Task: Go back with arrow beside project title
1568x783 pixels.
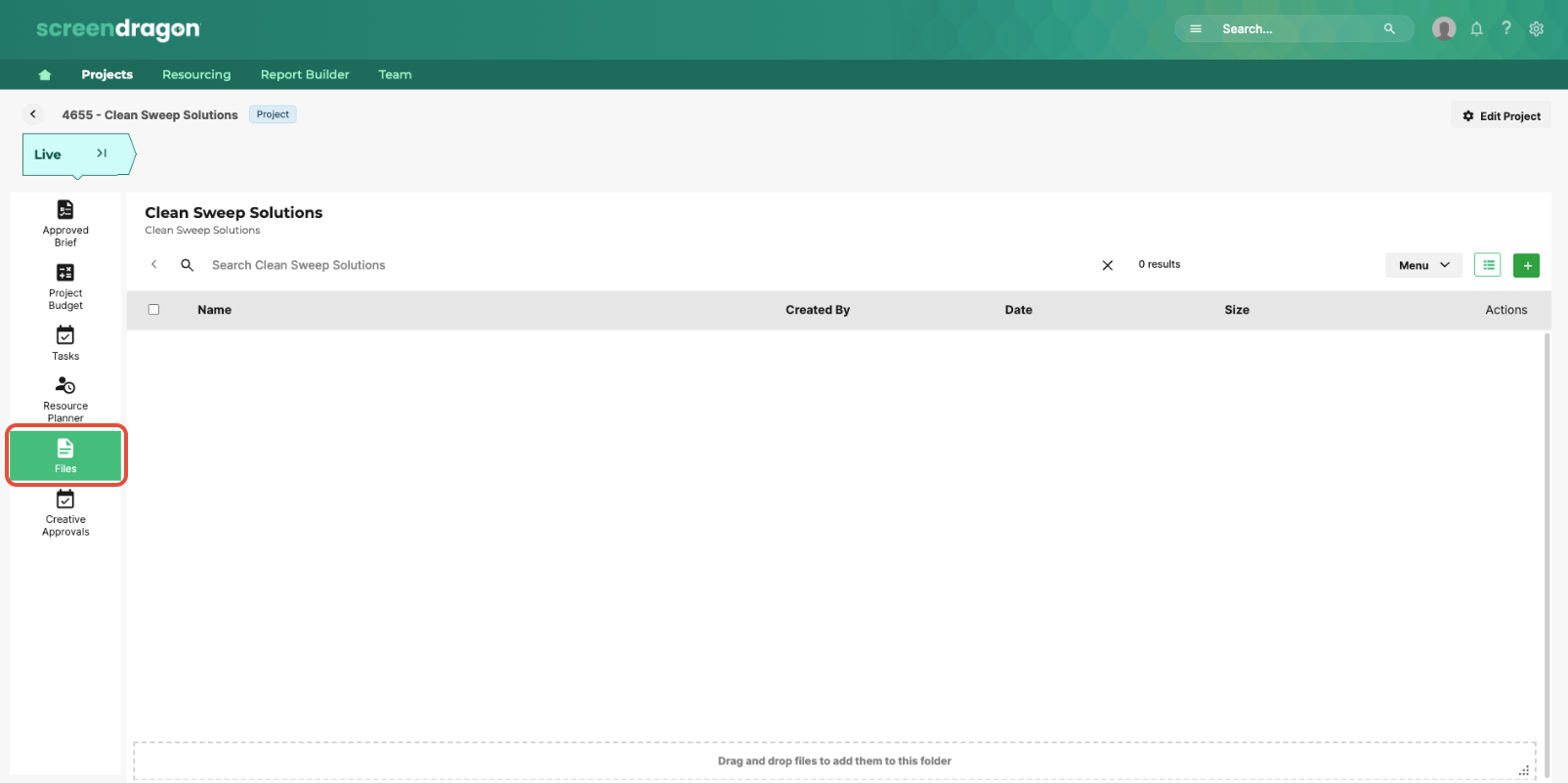Action: coord(33,114)
